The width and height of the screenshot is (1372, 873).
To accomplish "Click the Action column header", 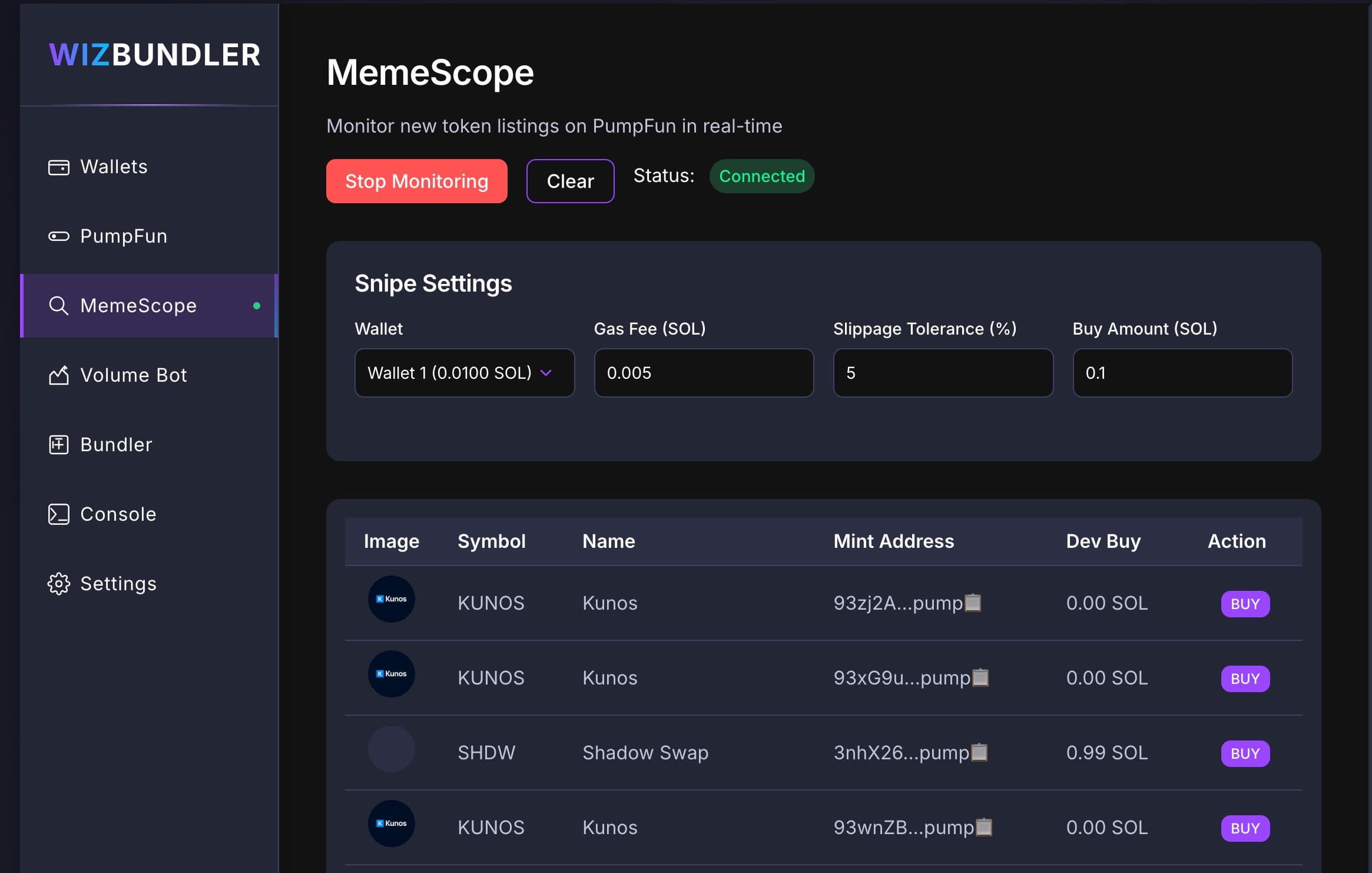I will pyautogui.click(x=1237, y=541).
